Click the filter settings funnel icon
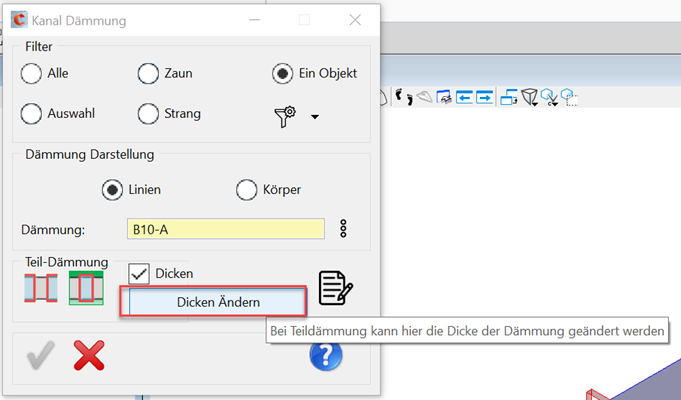The width and height of the screenshot is (681, 400). click(x=285, y=116)
